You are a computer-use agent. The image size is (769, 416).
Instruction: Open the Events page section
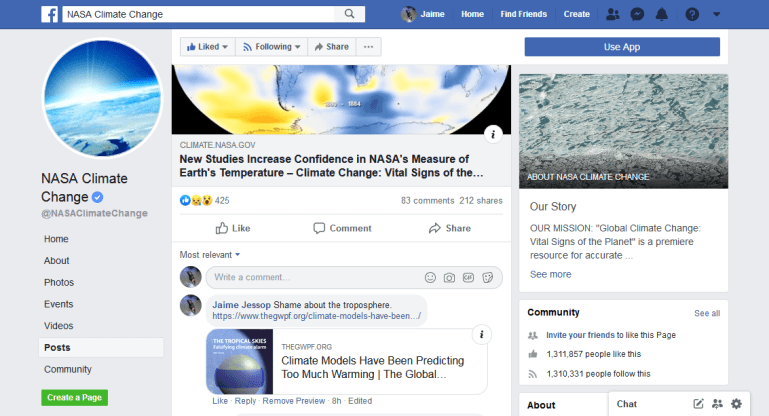coord(58,304)
